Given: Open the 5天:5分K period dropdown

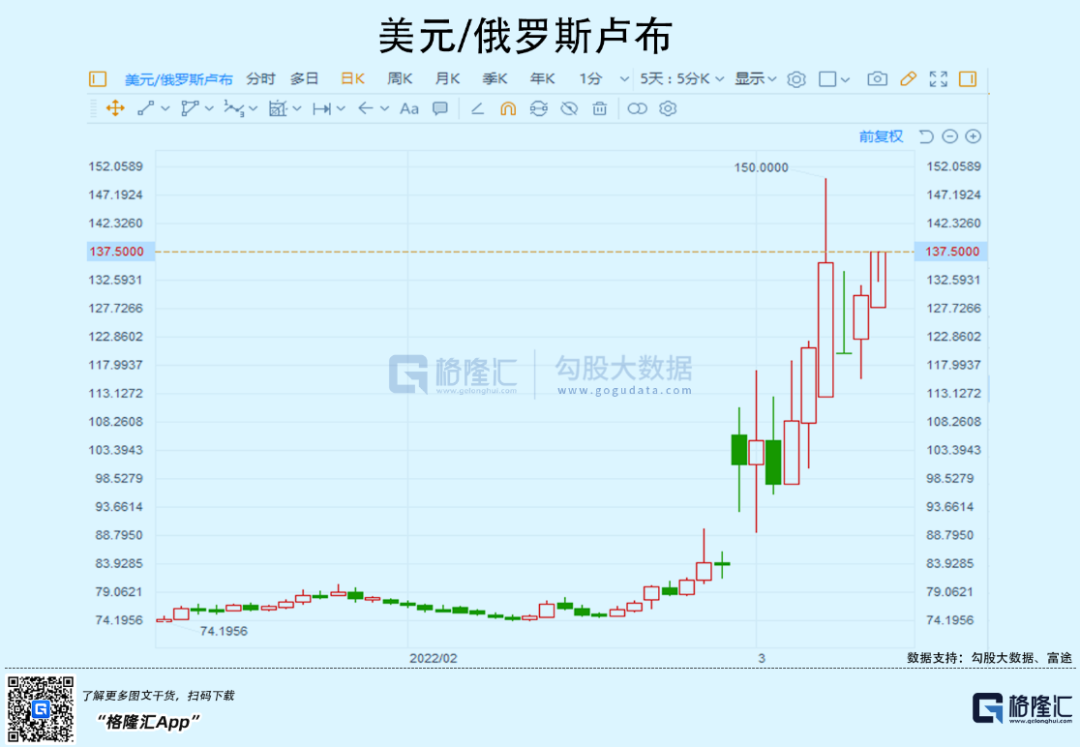Looking at the screenshot, I should click(x=682, y=79).
